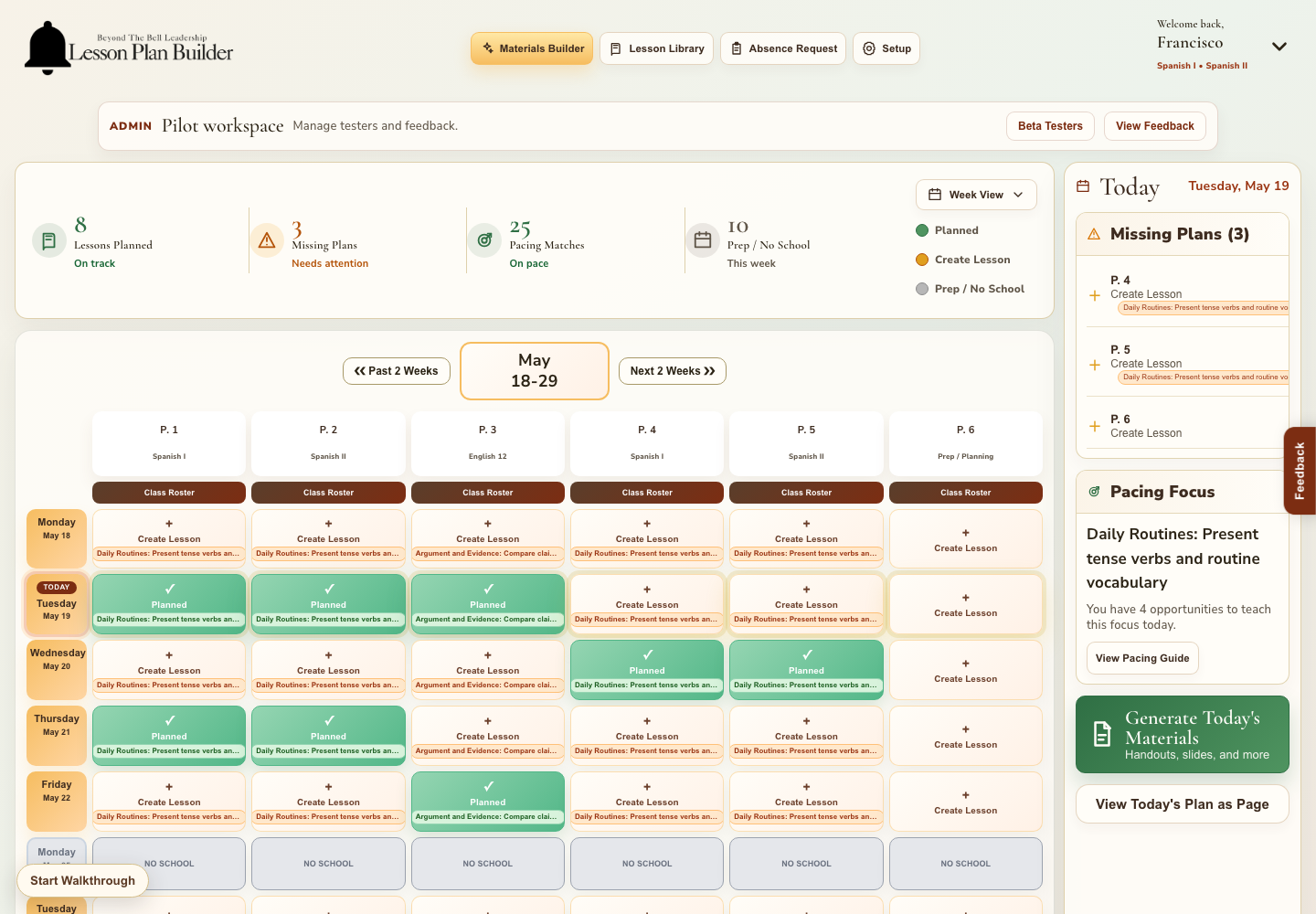Image resolution: width=1316 pixels, height=914 pixels.
Task: Click plus icon on Wednesday P. 3 cell
Action: click(x=488, y=655)
